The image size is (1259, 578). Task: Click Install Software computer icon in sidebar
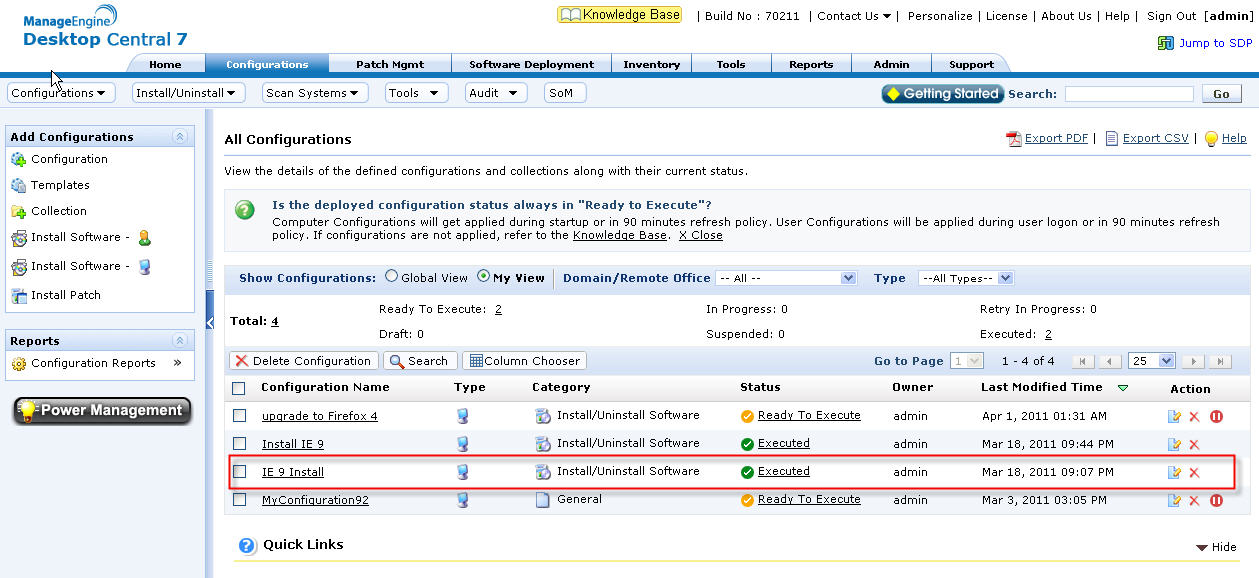145,266
